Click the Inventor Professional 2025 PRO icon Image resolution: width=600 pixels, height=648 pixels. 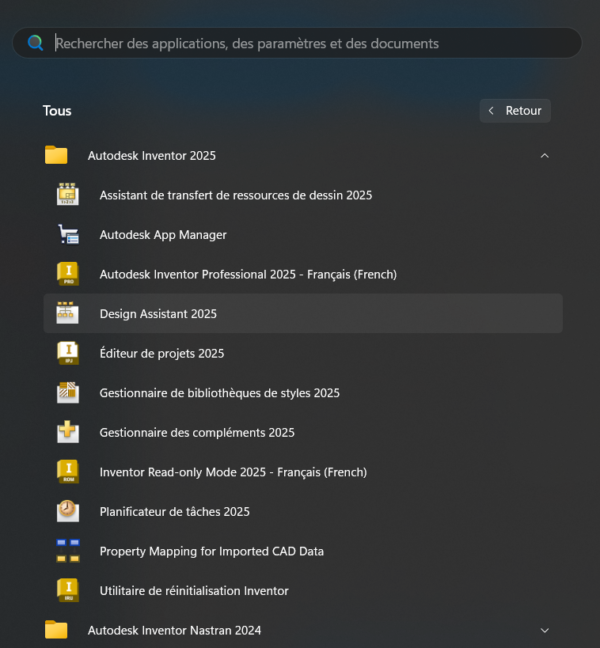point(68,274)
